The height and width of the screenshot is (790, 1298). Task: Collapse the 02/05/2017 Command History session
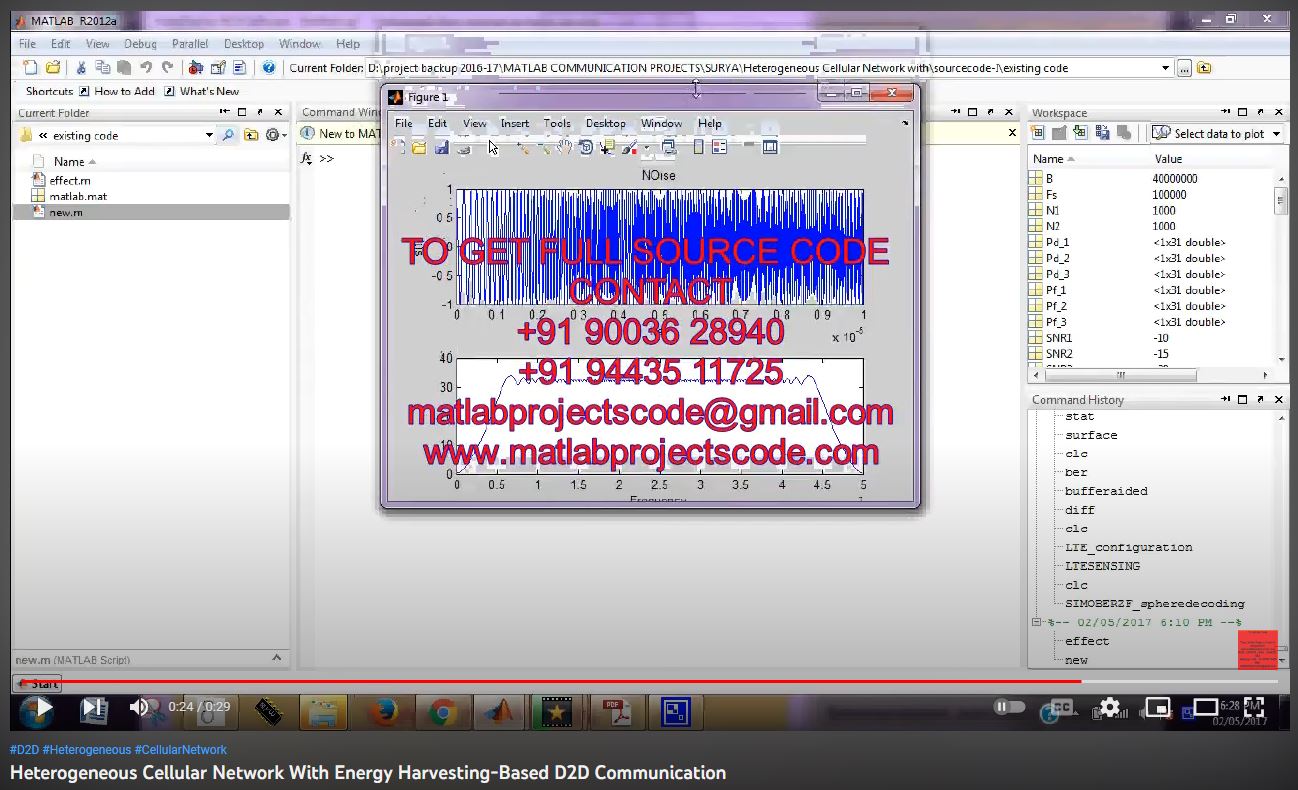coord(1036,622)
